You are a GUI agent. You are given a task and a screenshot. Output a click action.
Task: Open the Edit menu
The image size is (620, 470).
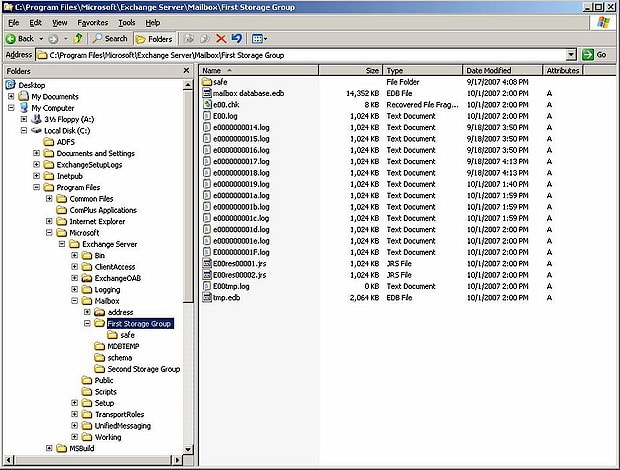click(36, 23)
